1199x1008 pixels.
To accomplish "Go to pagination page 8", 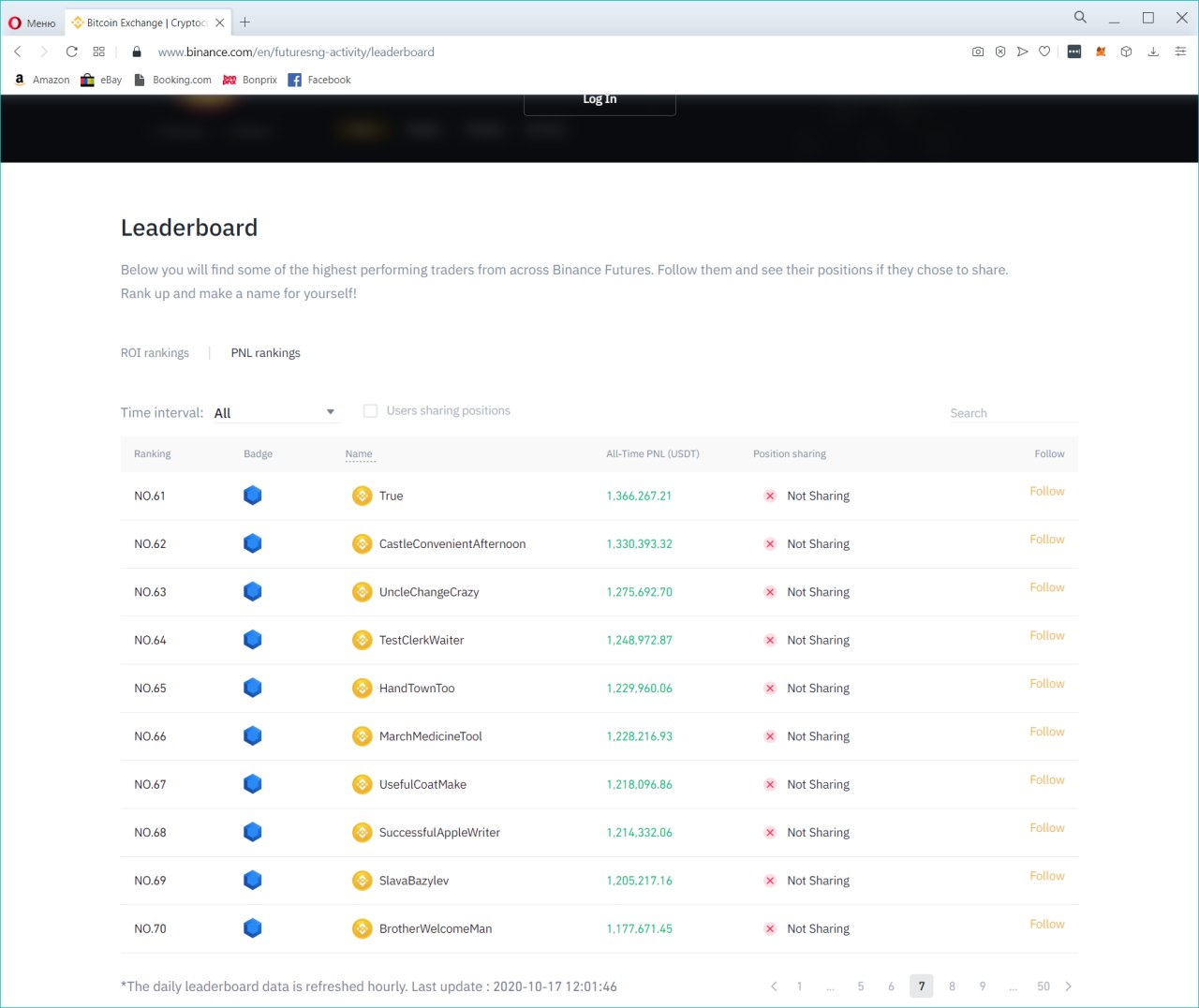I will coord(952,986).
